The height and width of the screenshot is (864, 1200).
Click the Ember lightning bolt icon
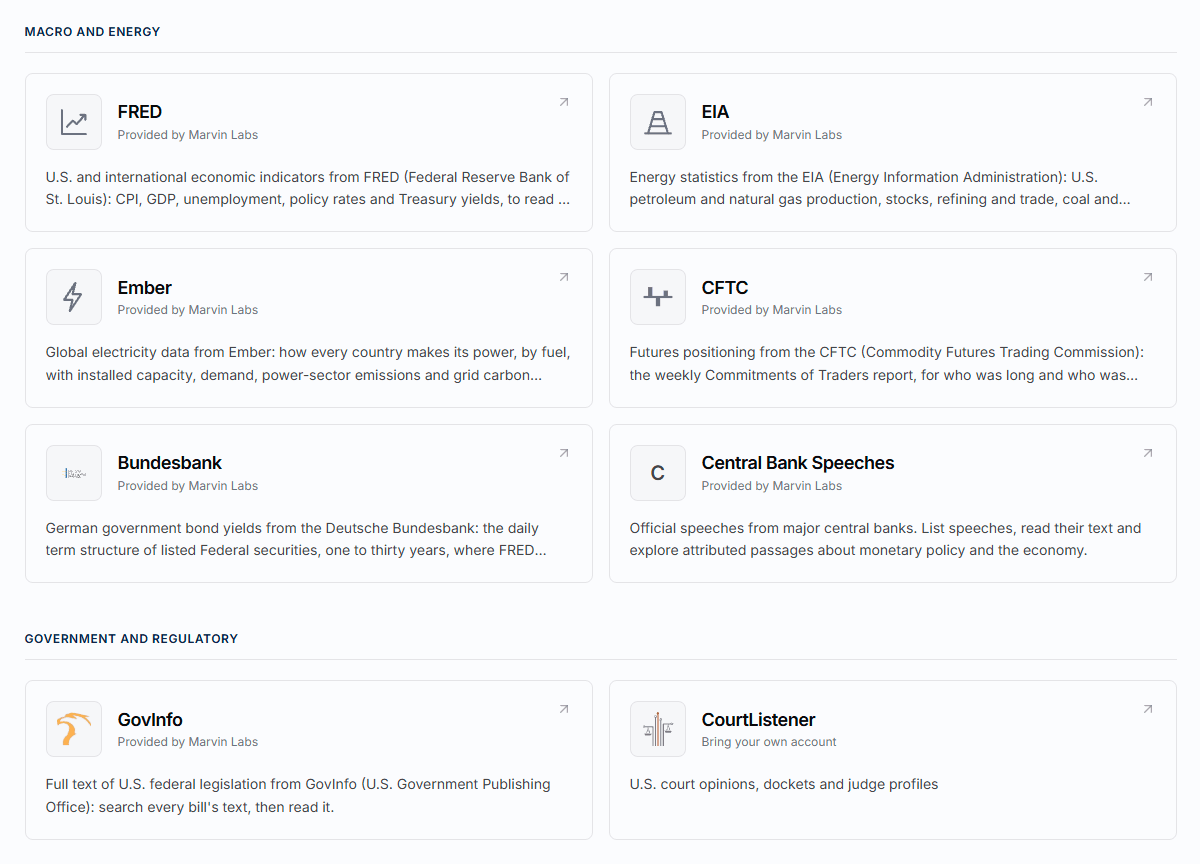pyautogui.click(x=74, y=297)
